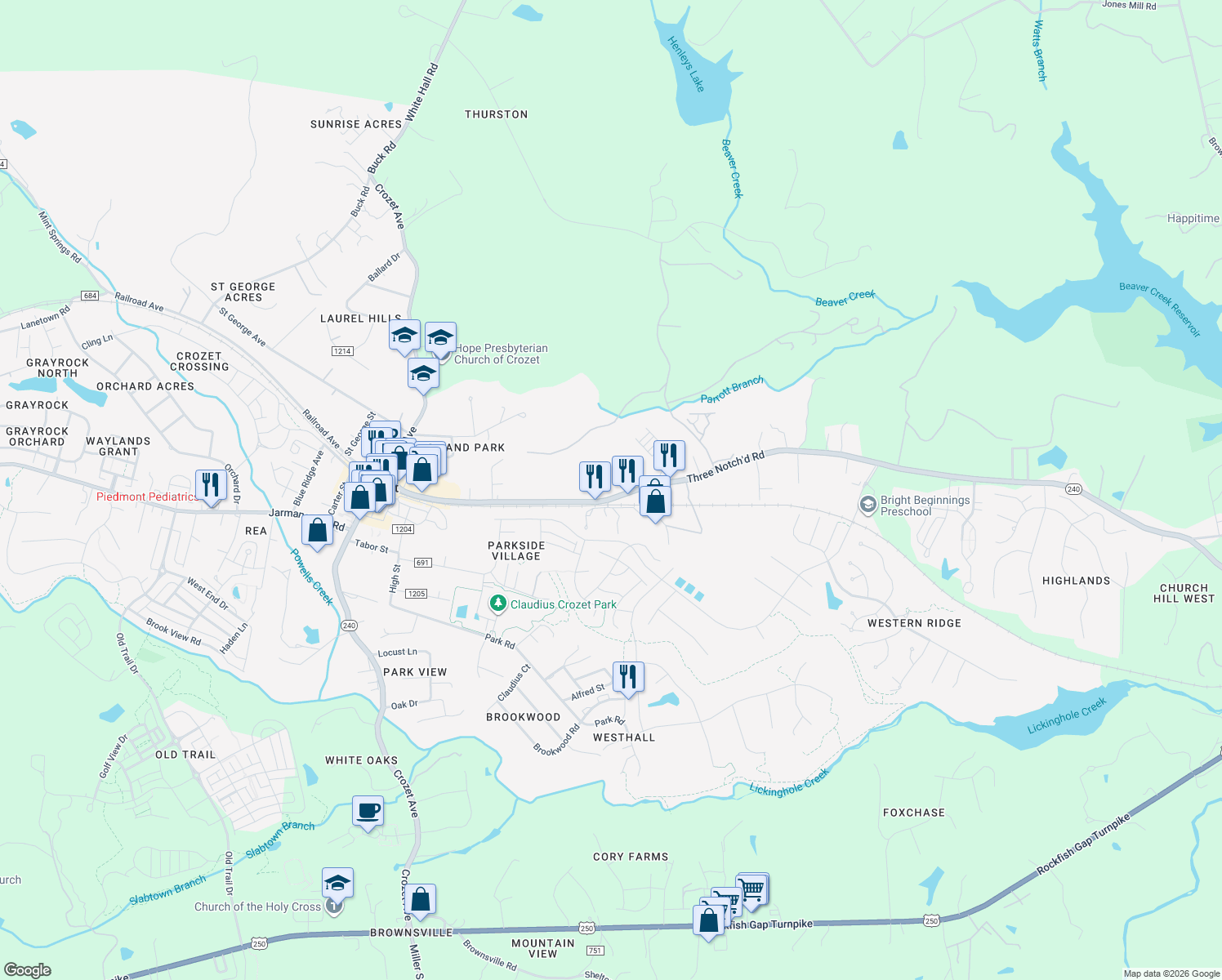Click the coffee cup marker near Slabtown Branch
The height and width of the screenshot is (980, 1222).
point(369,811)
